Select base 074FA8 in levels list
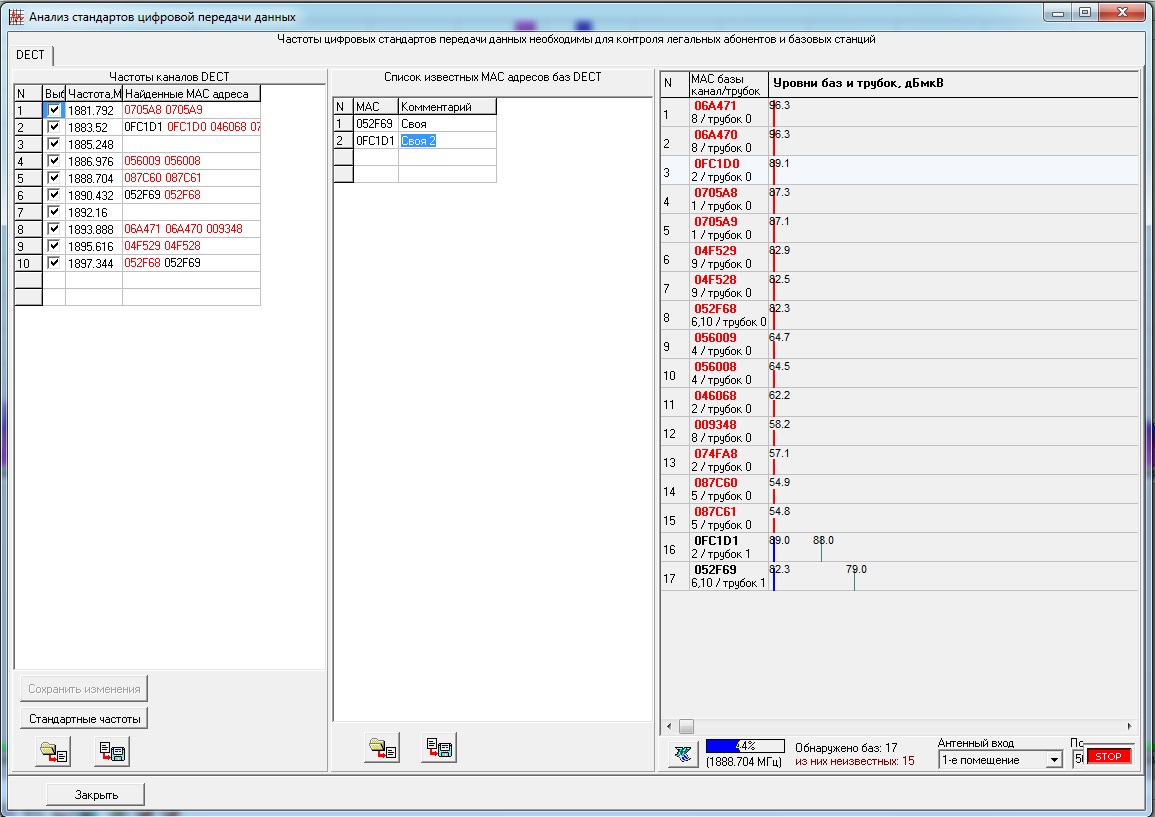 point(899,460)
